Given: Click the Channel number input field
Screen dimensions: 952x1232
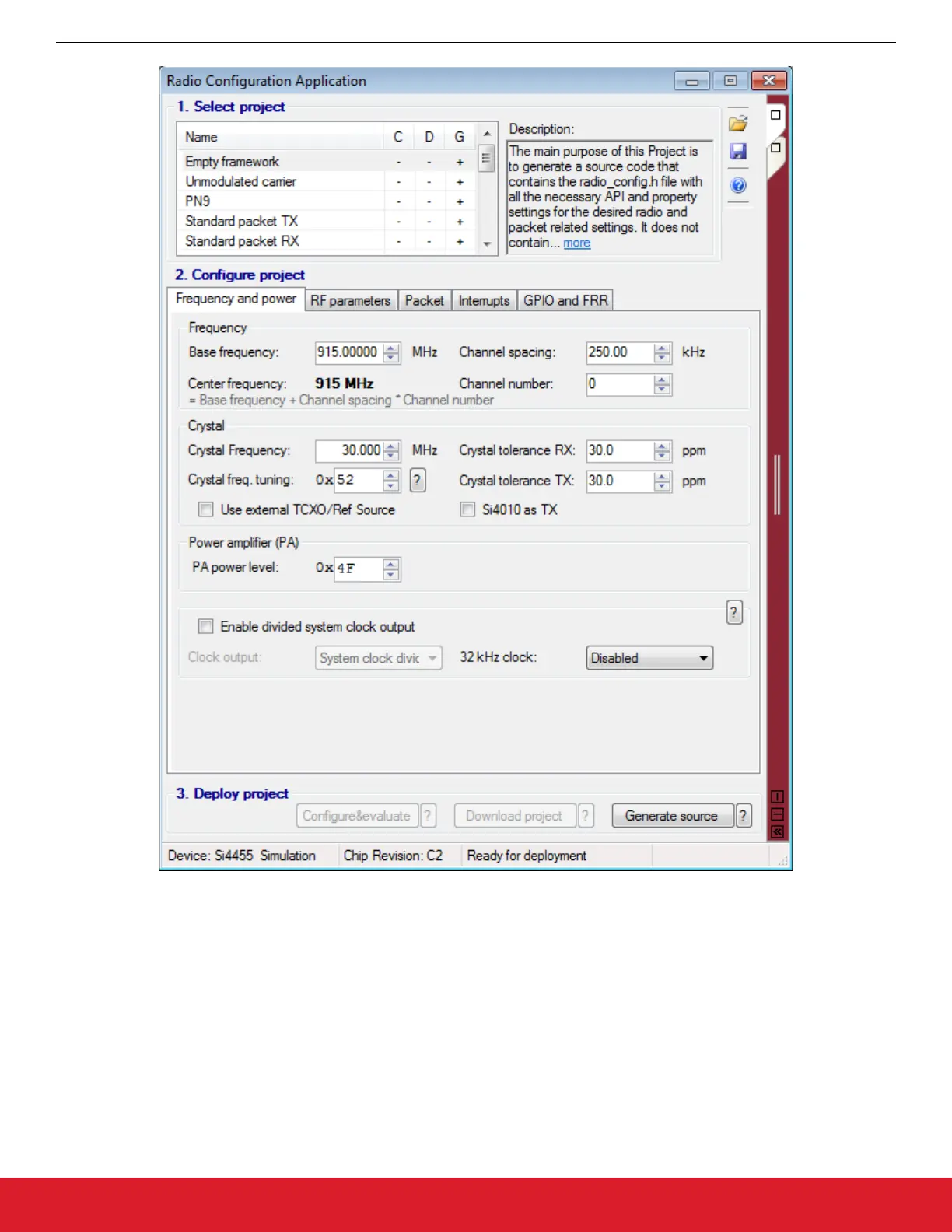Looking at the screenshot, I should [x=620, y=384].
